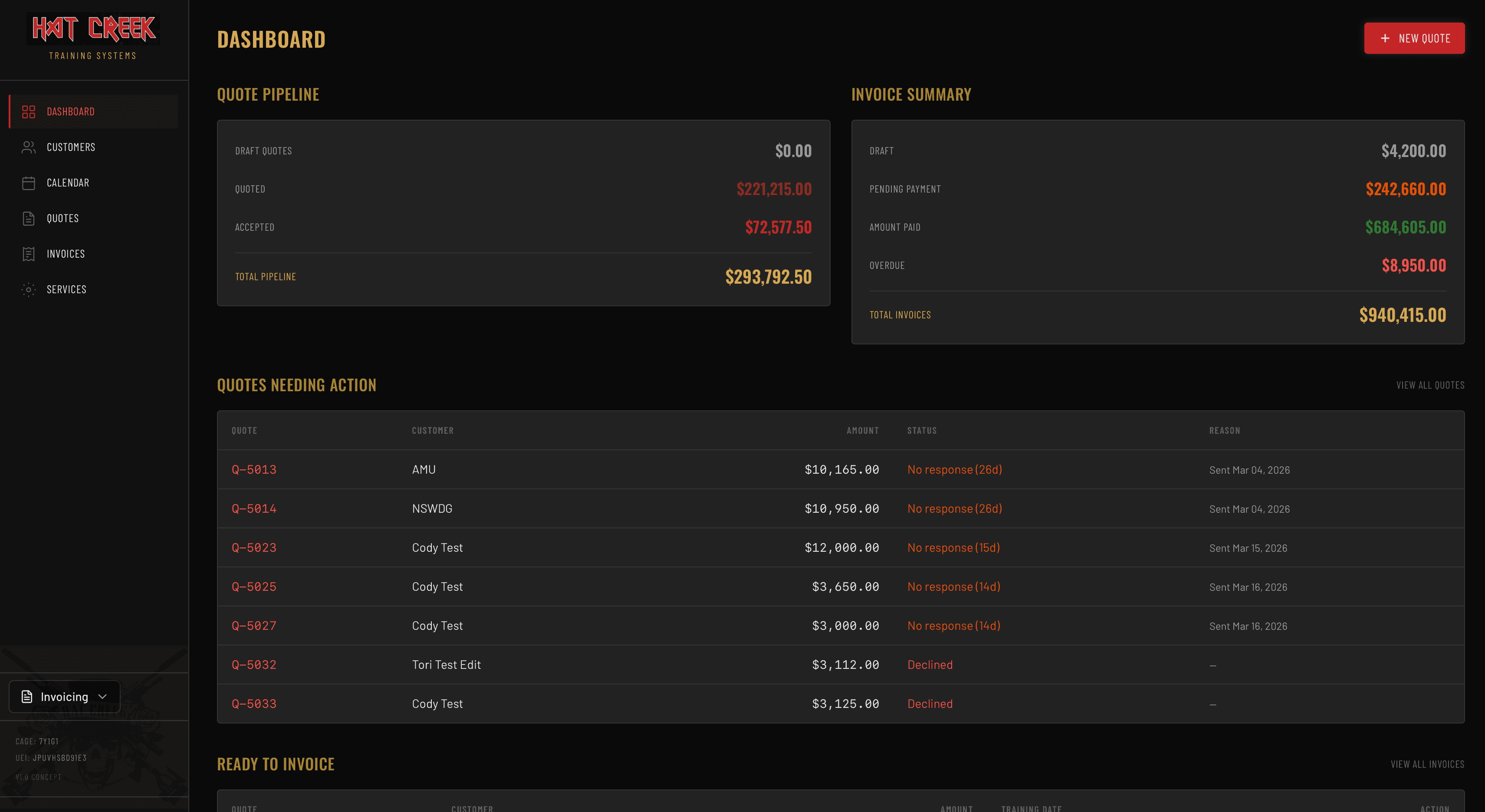The width and height of the screenshot is (1485, 812).
Task: Expand the Invoicing dropdown chevron
Action: click(102, 697)
